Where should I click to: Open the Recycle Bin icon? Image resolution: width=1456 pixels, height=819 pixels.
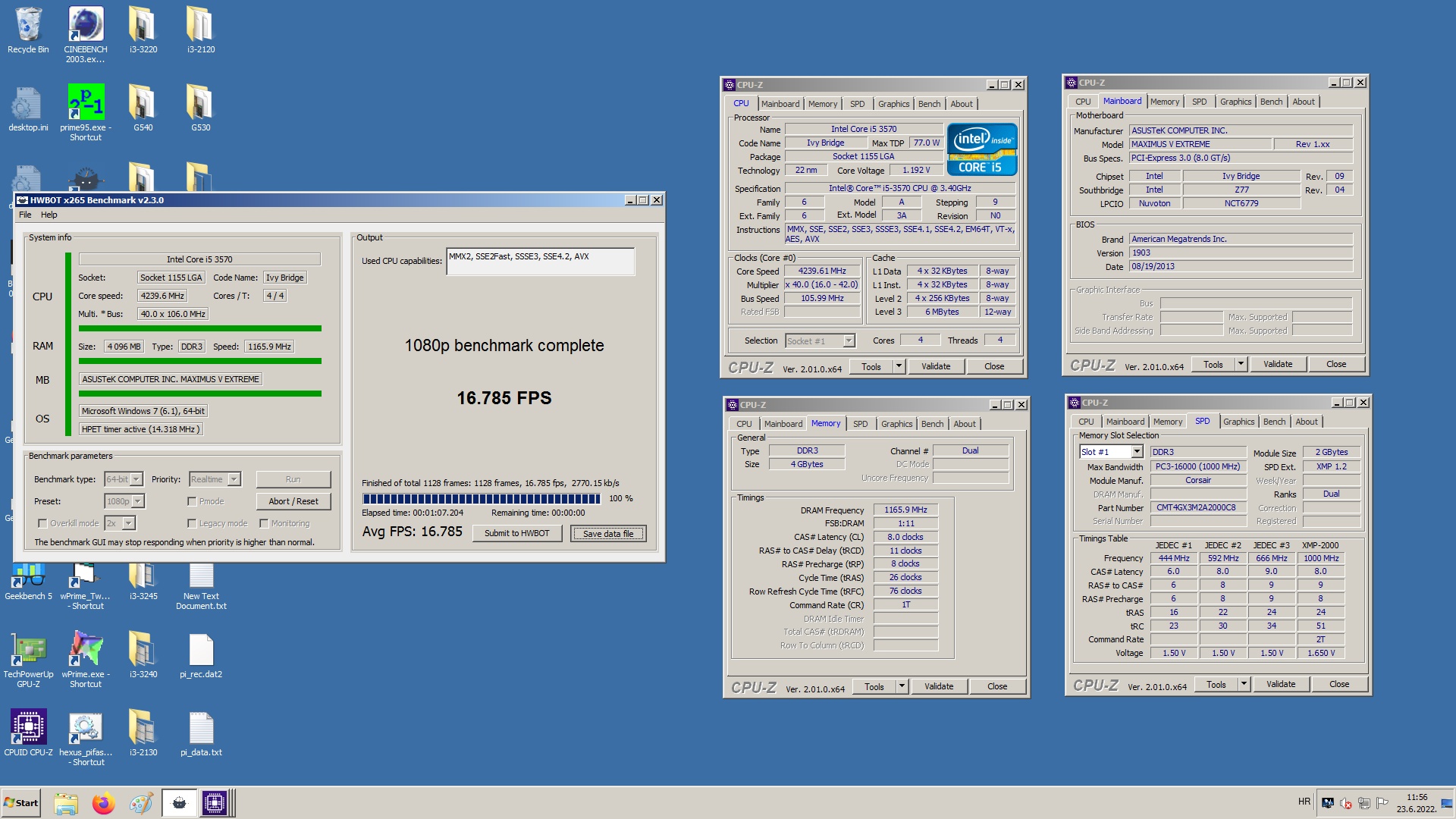28,30
